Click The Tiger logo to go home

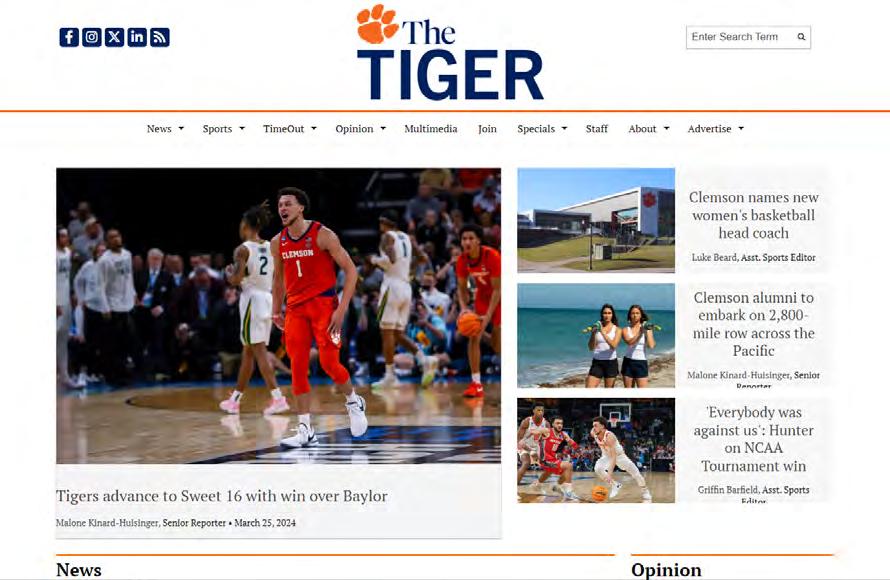pos(450,52)
